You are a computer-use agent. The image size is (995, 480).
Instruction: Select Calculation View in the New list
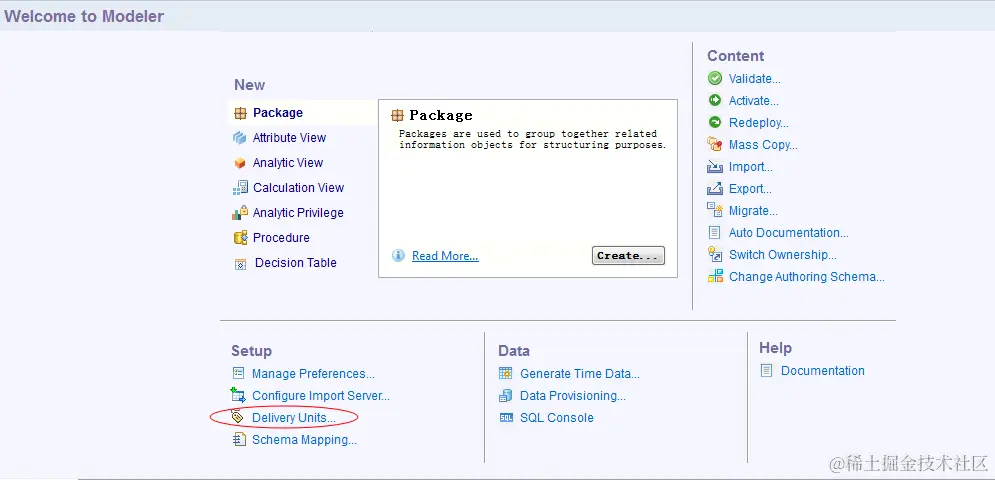(298, 188)
